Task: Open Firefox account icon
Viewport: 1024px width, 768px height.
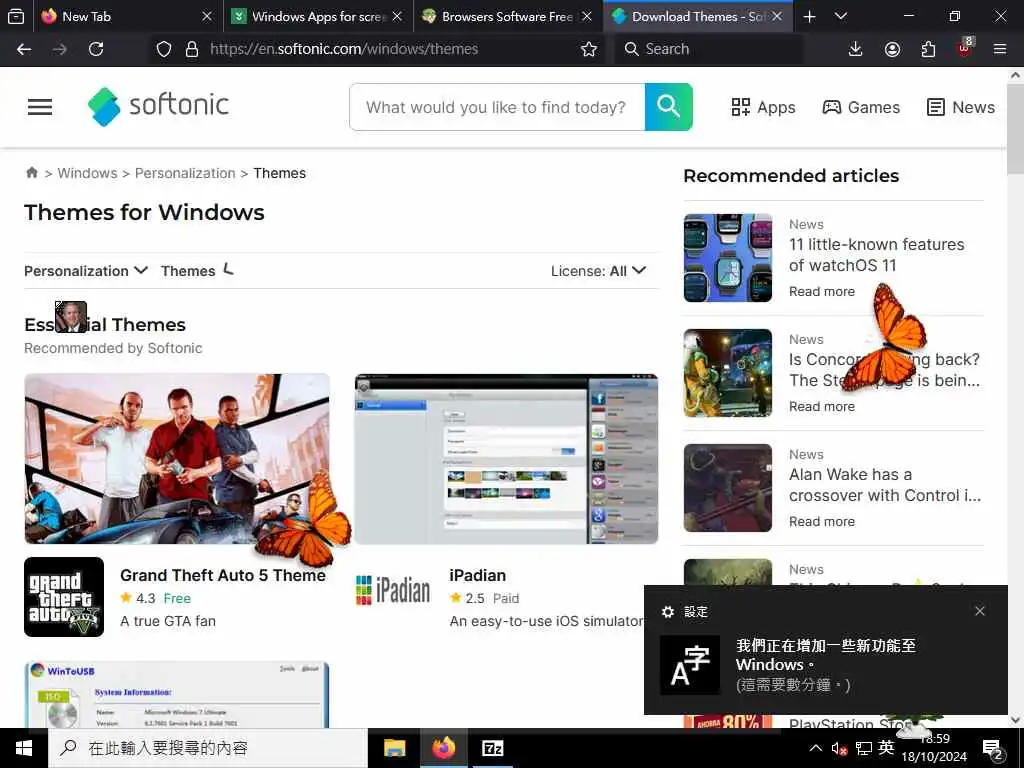Action: click(x=892, y=49)
